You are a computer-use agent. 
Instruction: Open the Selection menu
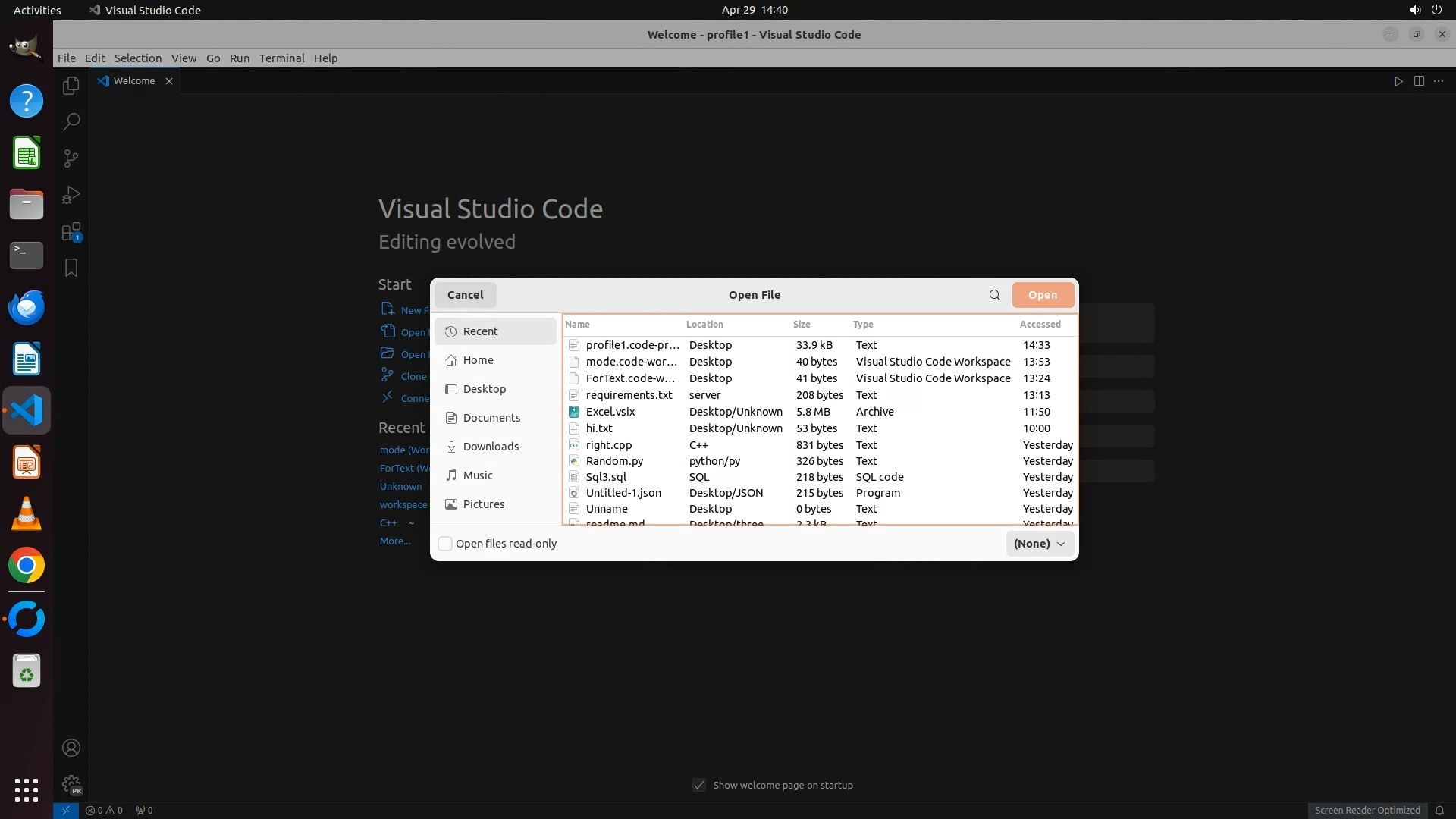tap(137, 58)
